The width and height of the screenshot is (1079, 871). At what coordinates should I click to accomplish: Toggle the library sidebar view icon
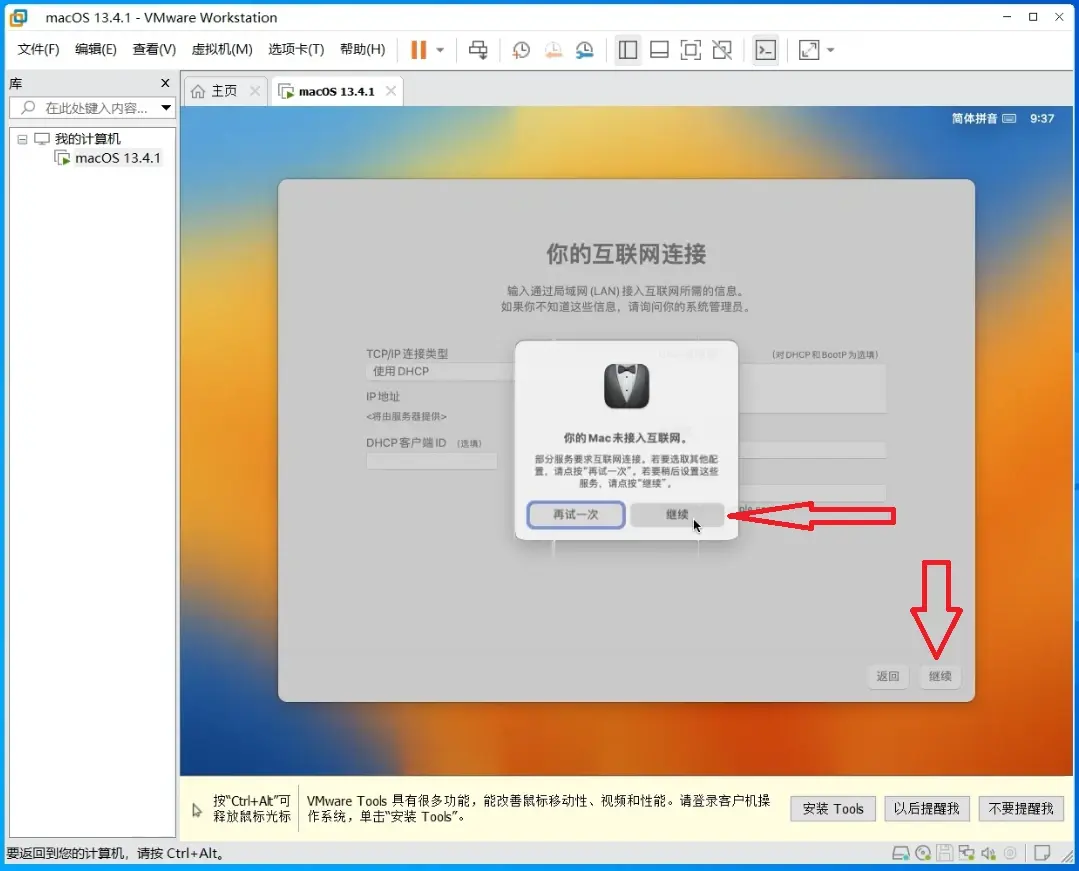pyautogui.click(x=628, y=50)
